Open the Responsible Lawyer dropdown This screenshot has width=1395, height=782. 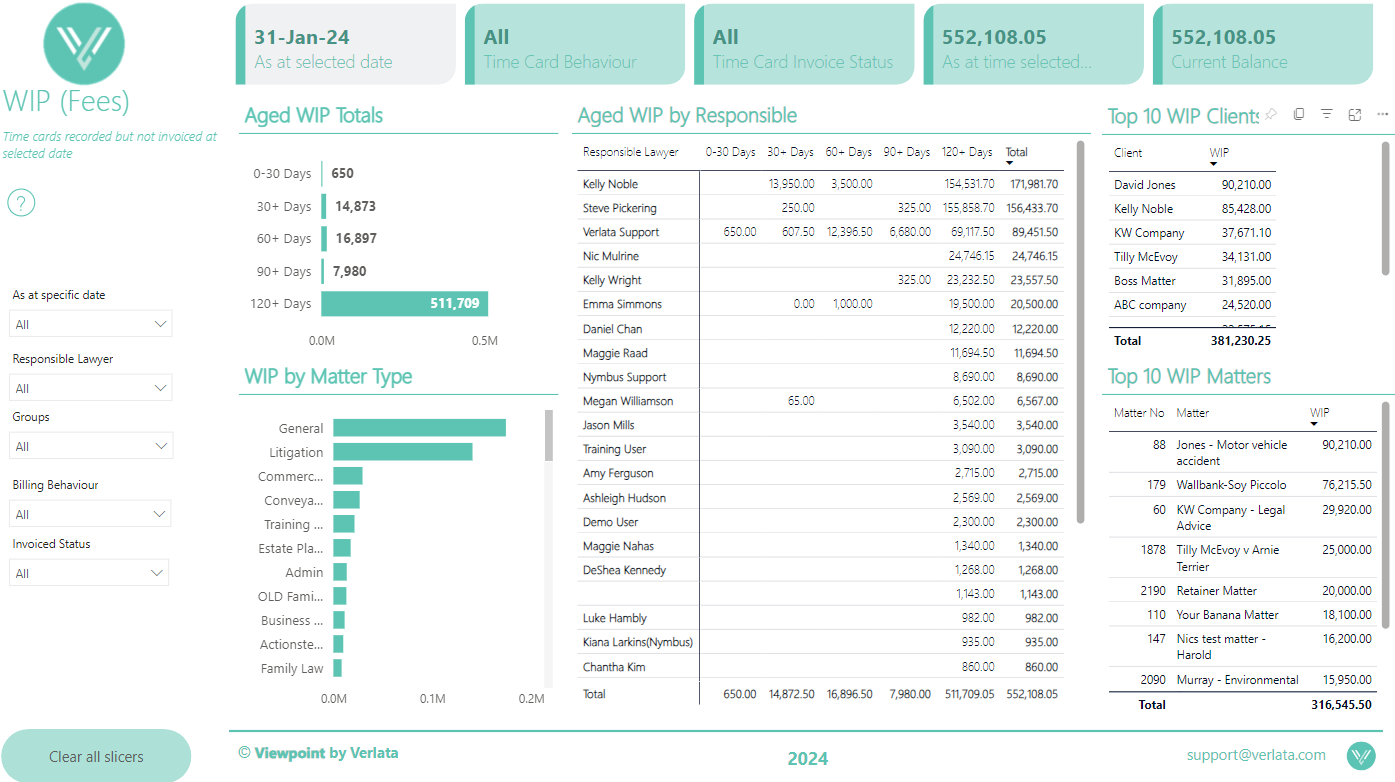tap(90, 388)
